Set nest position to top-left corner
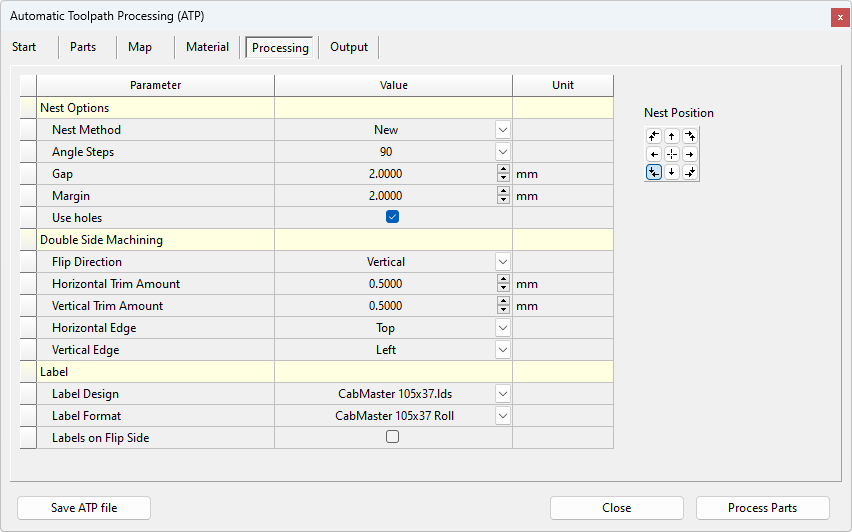Screen dimensions: 852x532 tap(654, 136)
